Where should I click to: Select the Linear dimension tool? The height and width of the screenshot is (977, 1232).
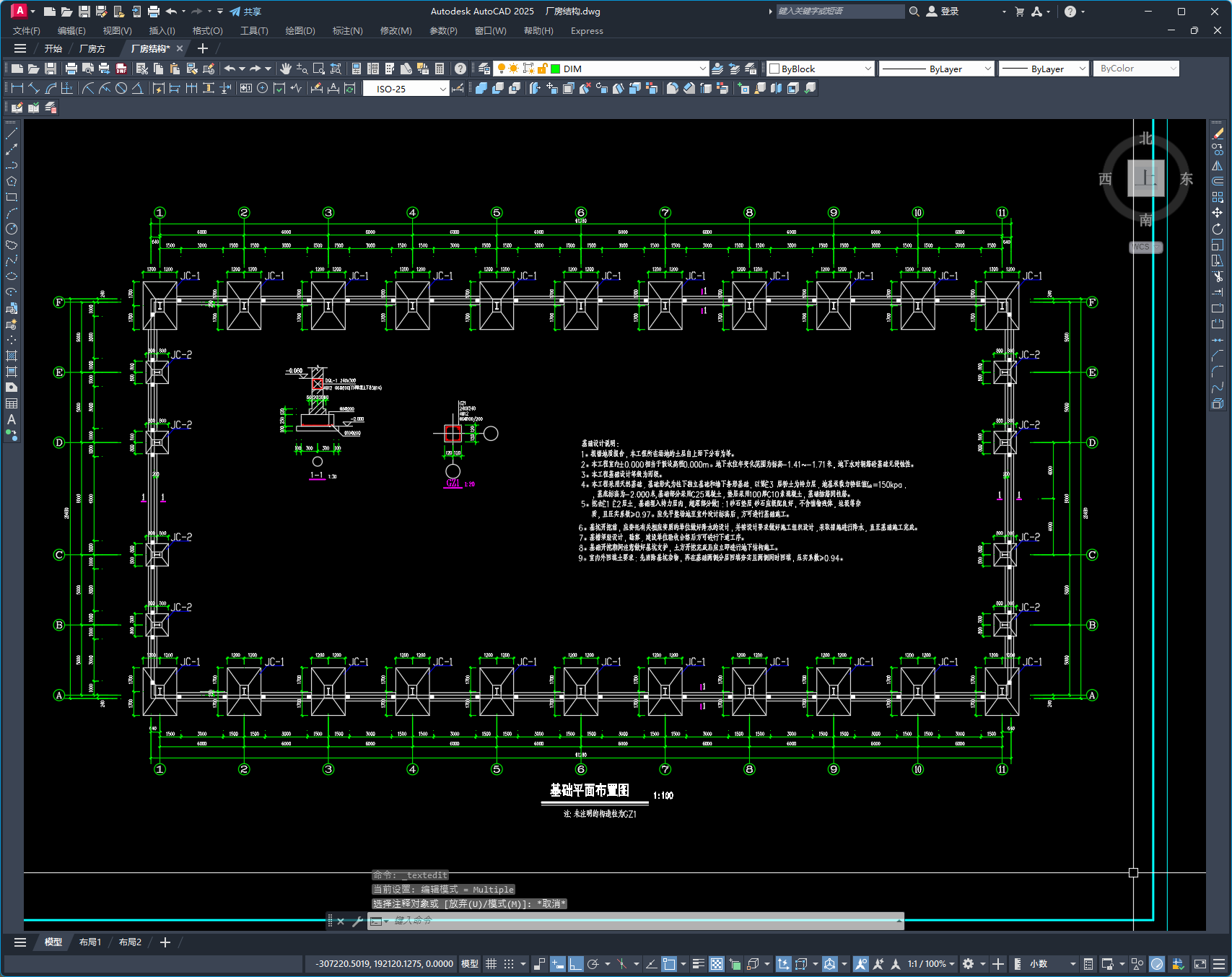point(17,88)
